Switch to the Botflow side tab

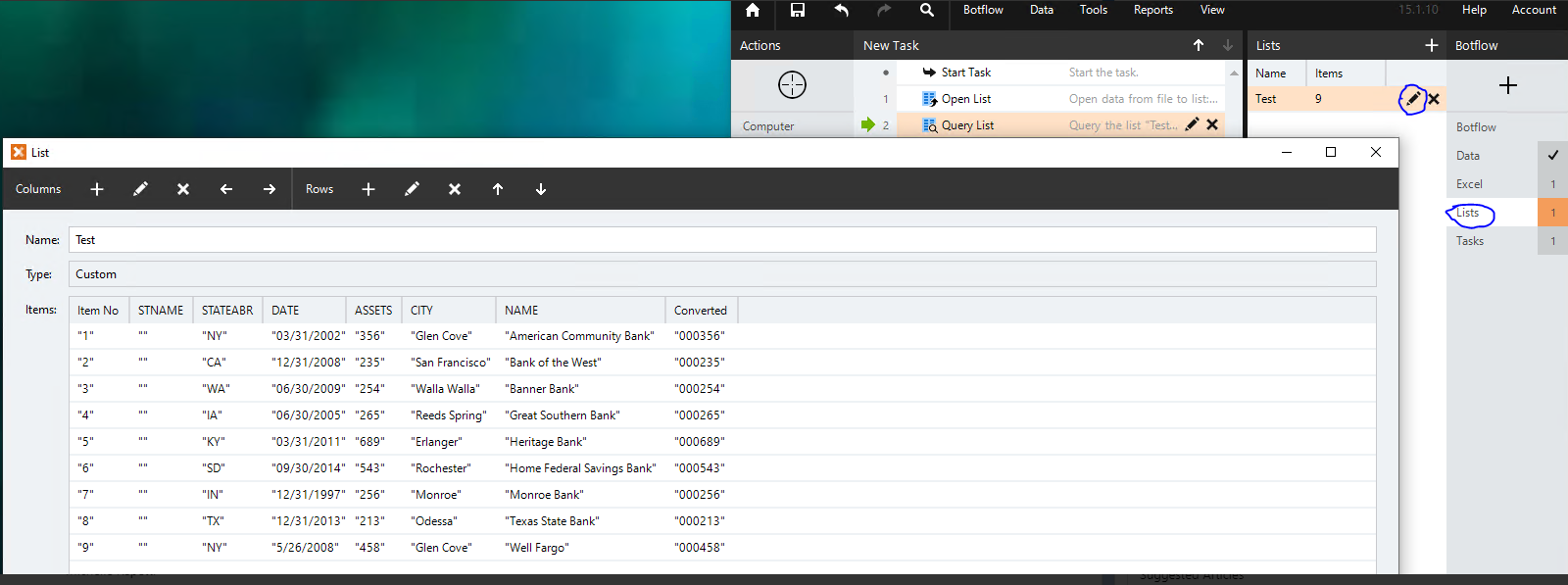(x=1476, y=127)
